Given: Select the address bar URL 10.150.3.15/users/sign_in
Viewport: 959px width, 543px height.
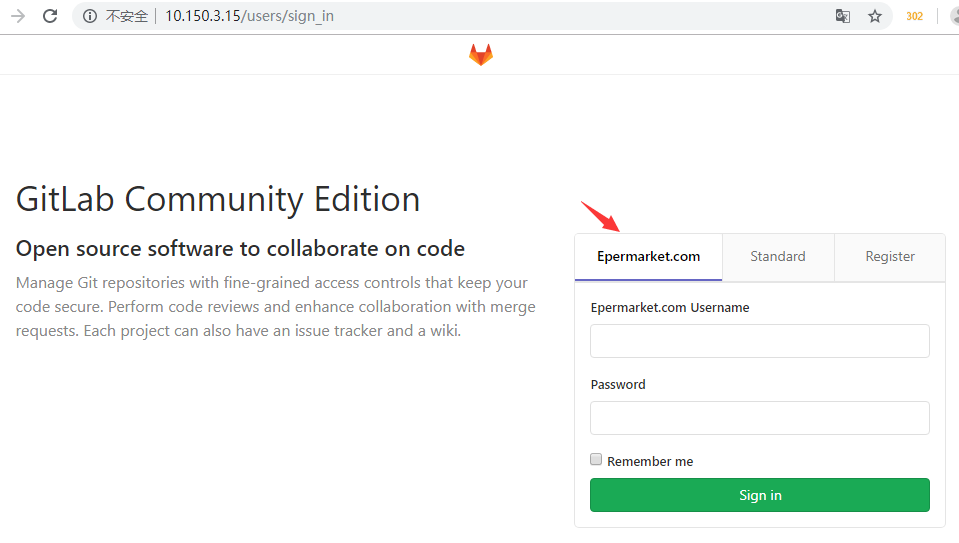Looking at the screenshot, I should pos(249,16).
